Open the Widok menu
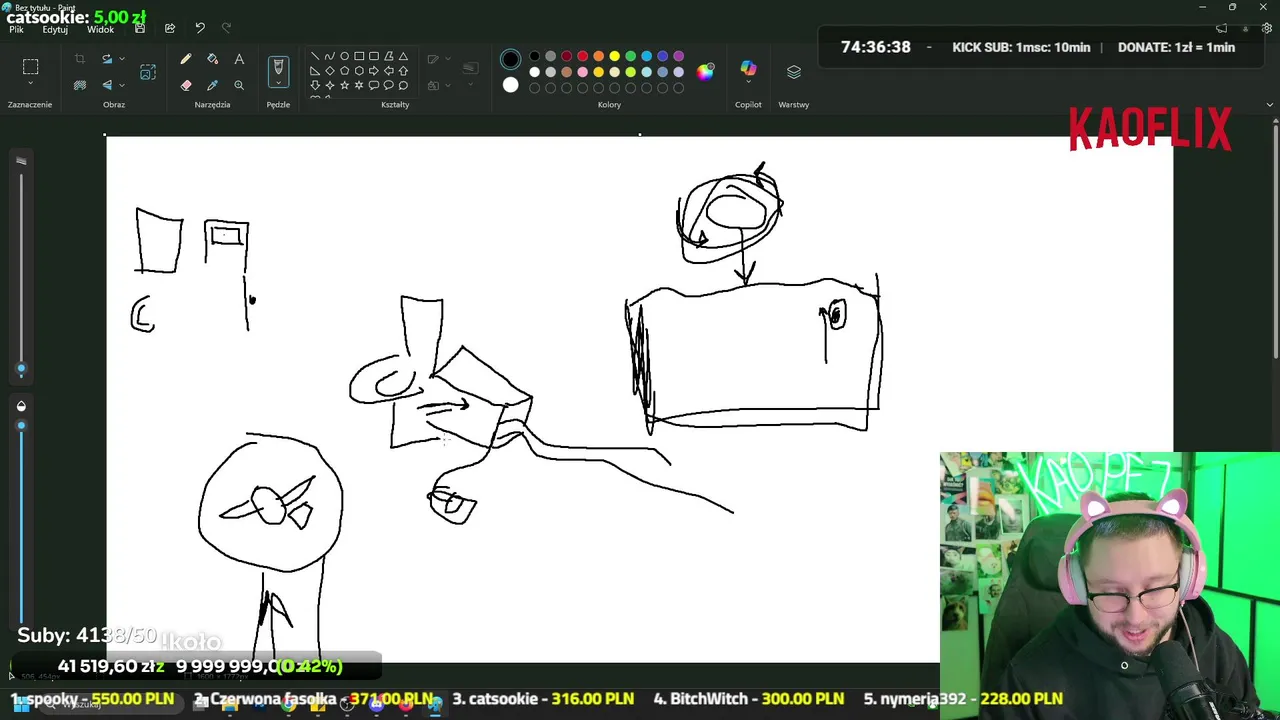Image resolution: width=1280 pixels, height=720 pixels. 100,29
